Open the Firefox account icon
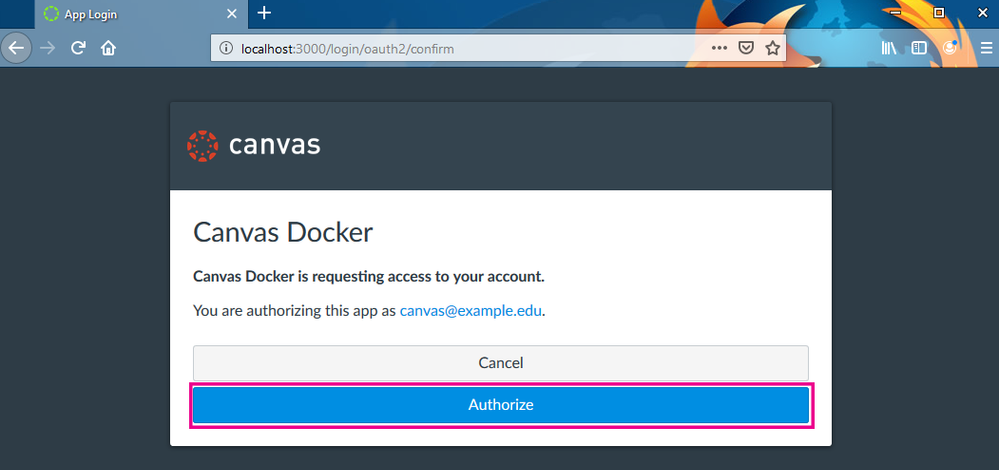Viewport: 999px width, 470px height. point(950,48)
